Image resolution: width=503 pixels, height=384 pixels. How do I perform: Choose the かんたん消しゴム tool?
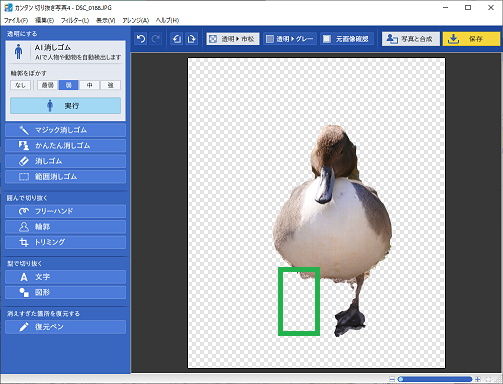[66, 146]
